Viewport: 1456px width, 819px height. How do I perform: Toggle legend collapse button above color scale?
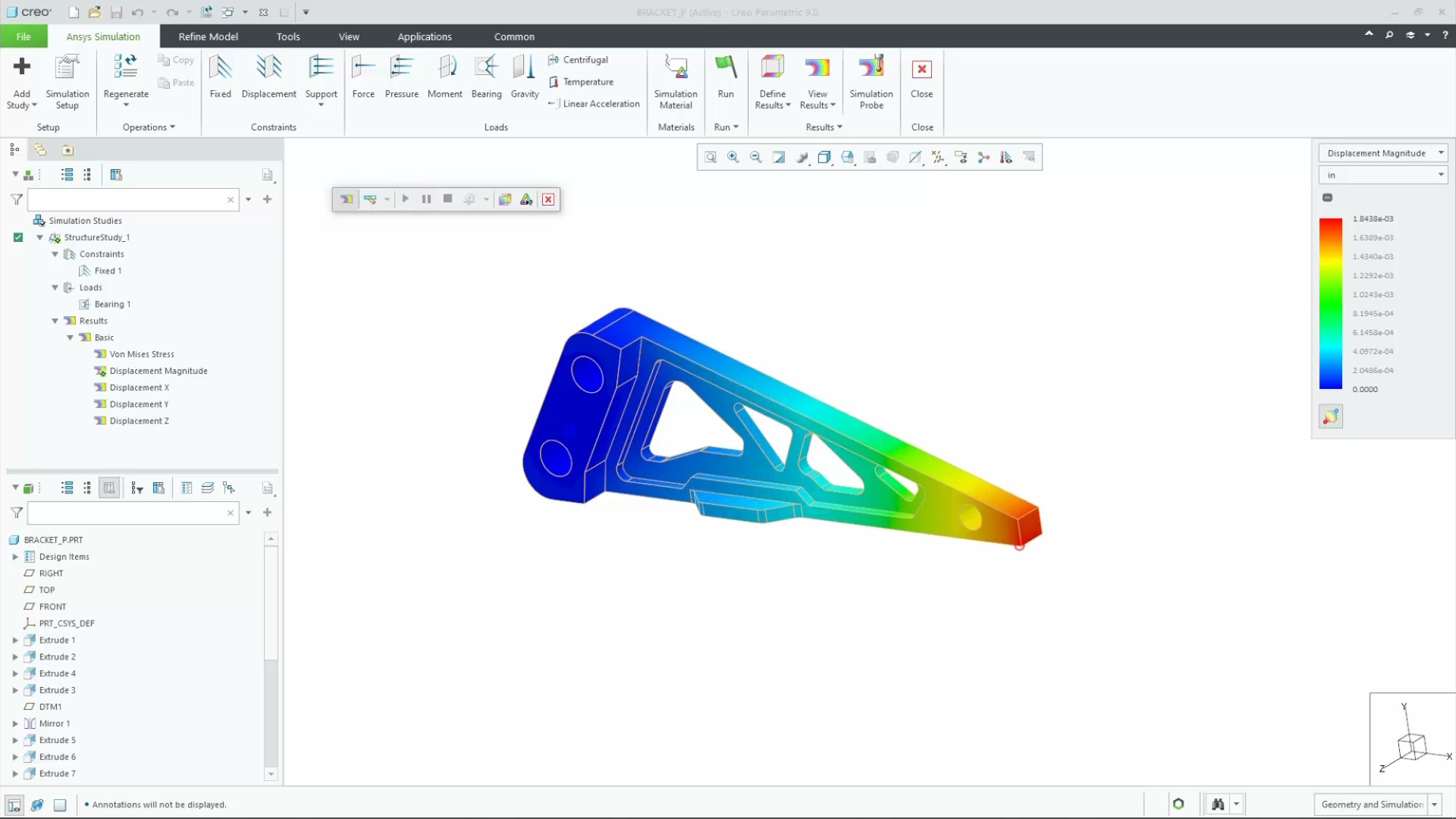(x=1327, y=197)
